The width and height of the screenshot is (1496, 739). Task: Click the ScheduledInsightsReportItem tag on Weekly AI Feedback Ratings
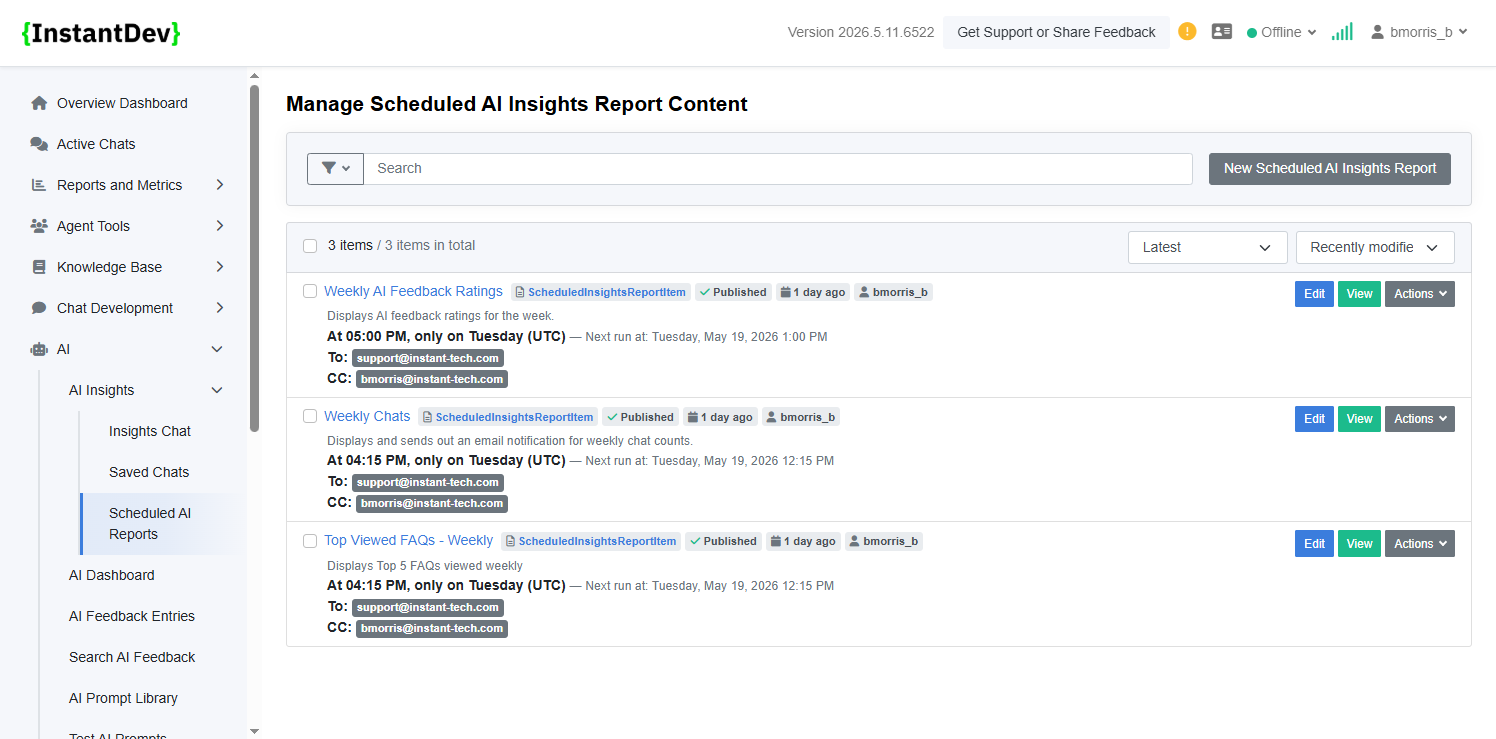click(601, 292)
